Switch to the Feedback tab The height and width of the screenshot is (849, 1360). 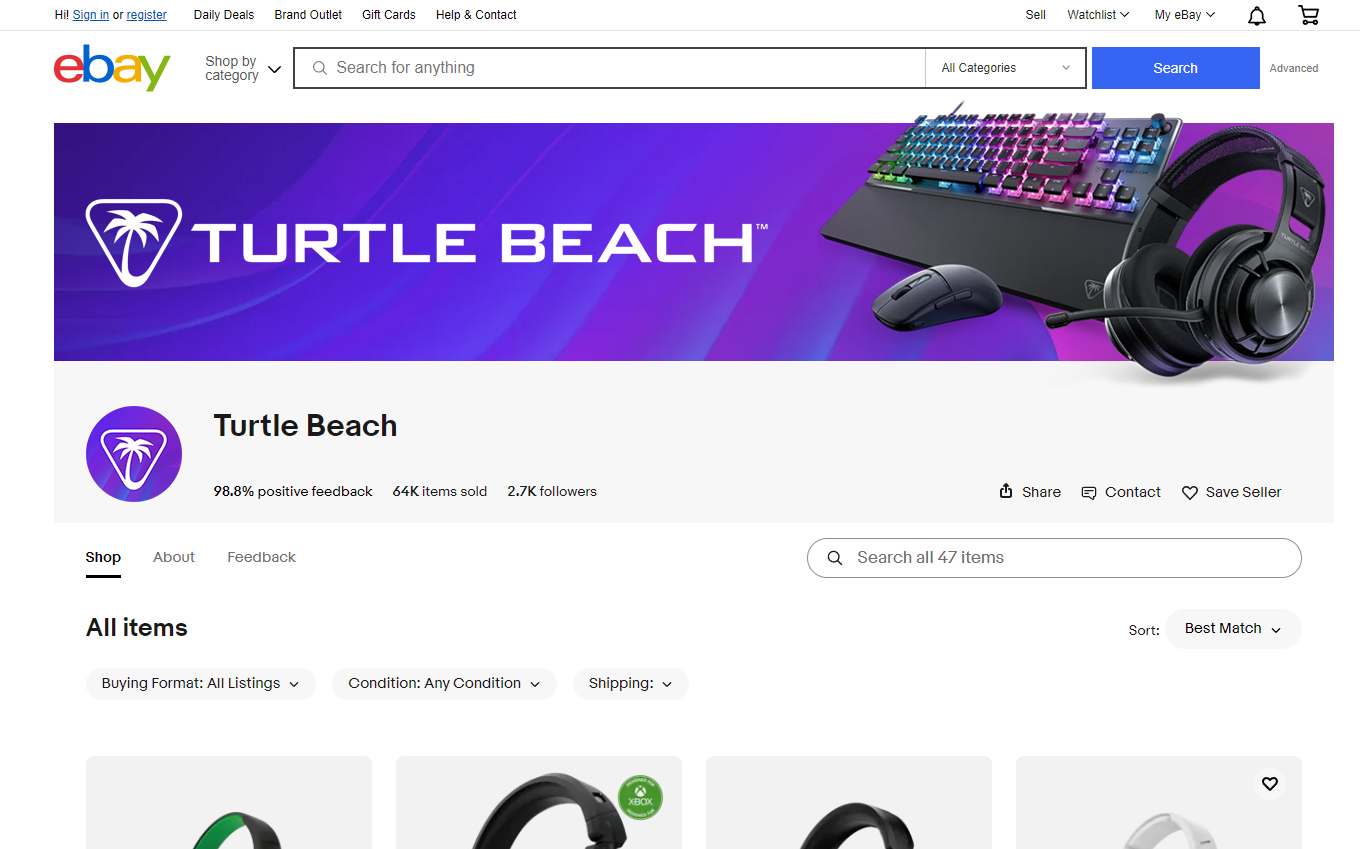(x=261, y=557)
